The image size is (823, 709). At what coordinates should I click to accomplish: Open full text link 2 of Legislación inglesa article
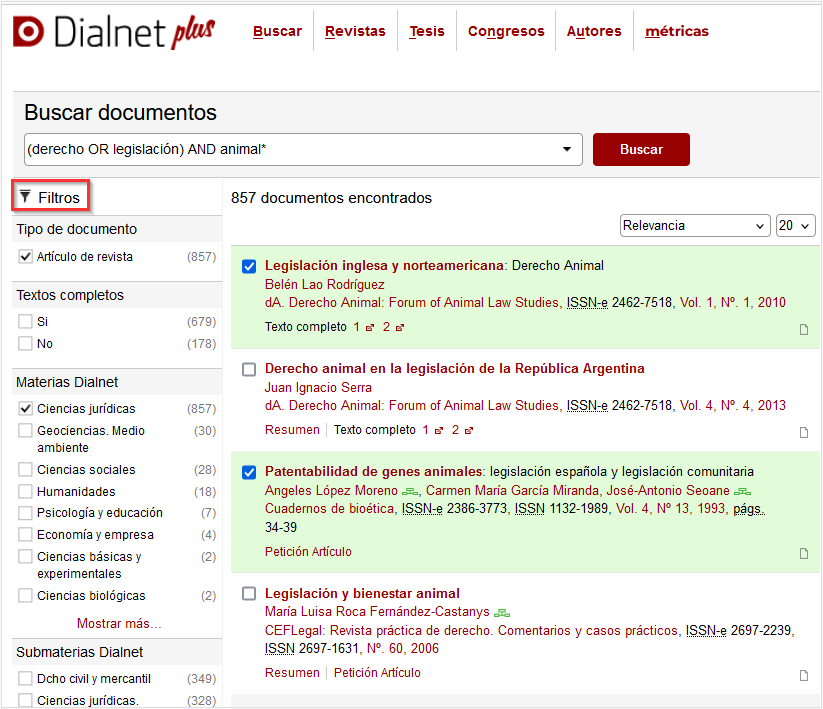point(394,327)
